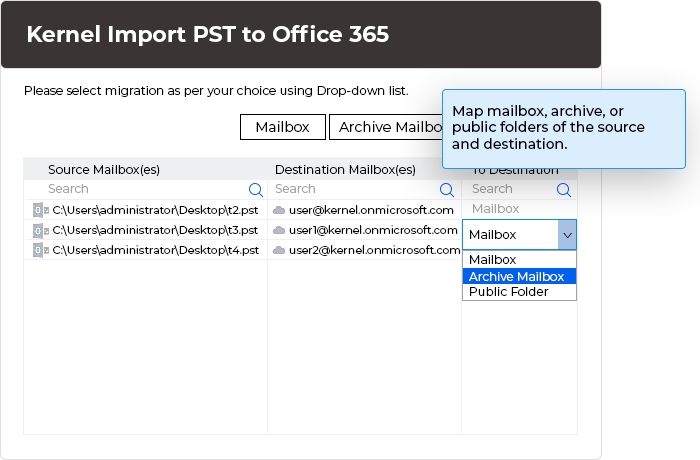
Task: Click the greyed Mailbox cell in first row
Action: pos(520,209)
